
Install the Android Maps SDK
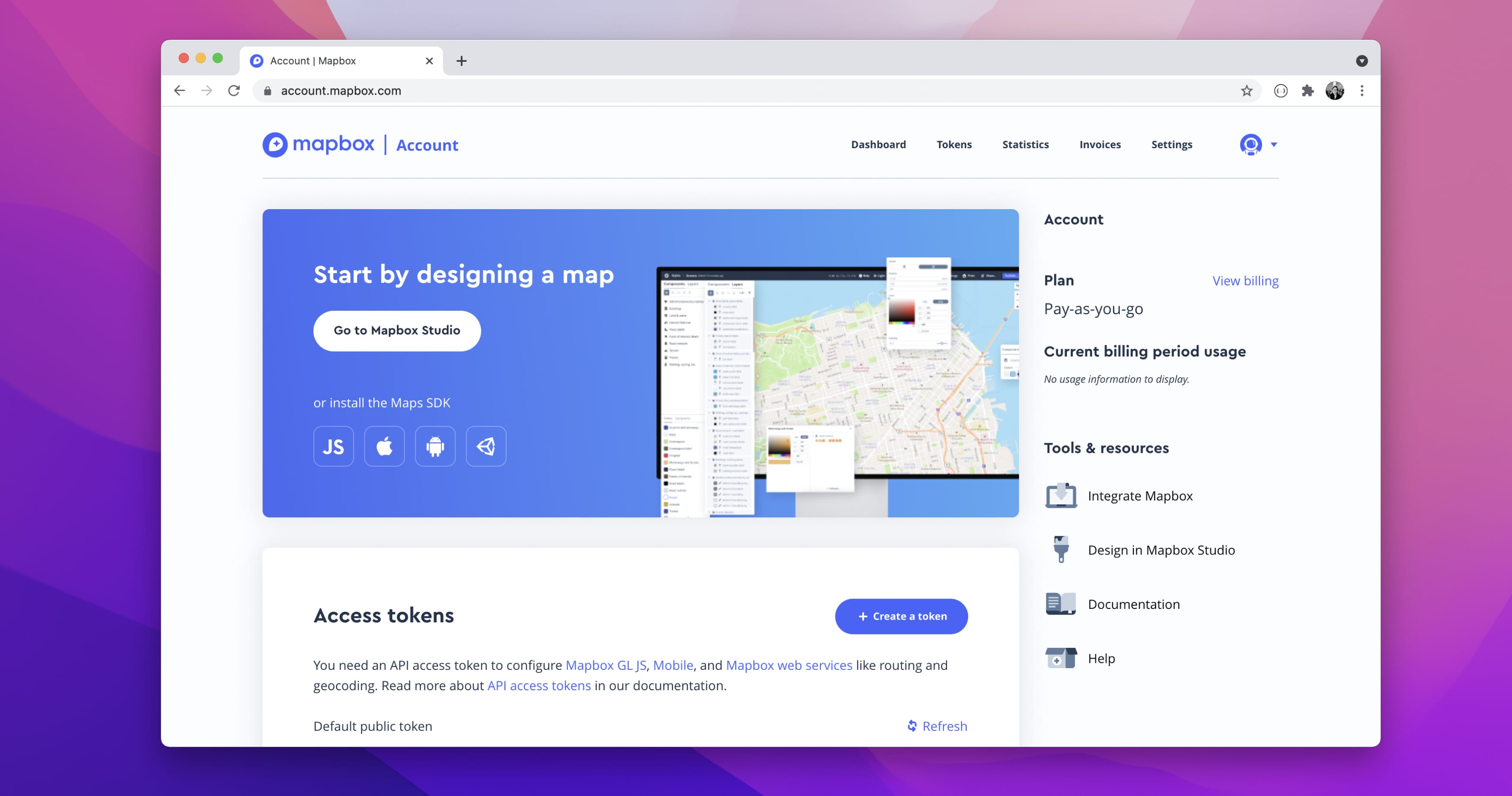[x=435, y=446]
